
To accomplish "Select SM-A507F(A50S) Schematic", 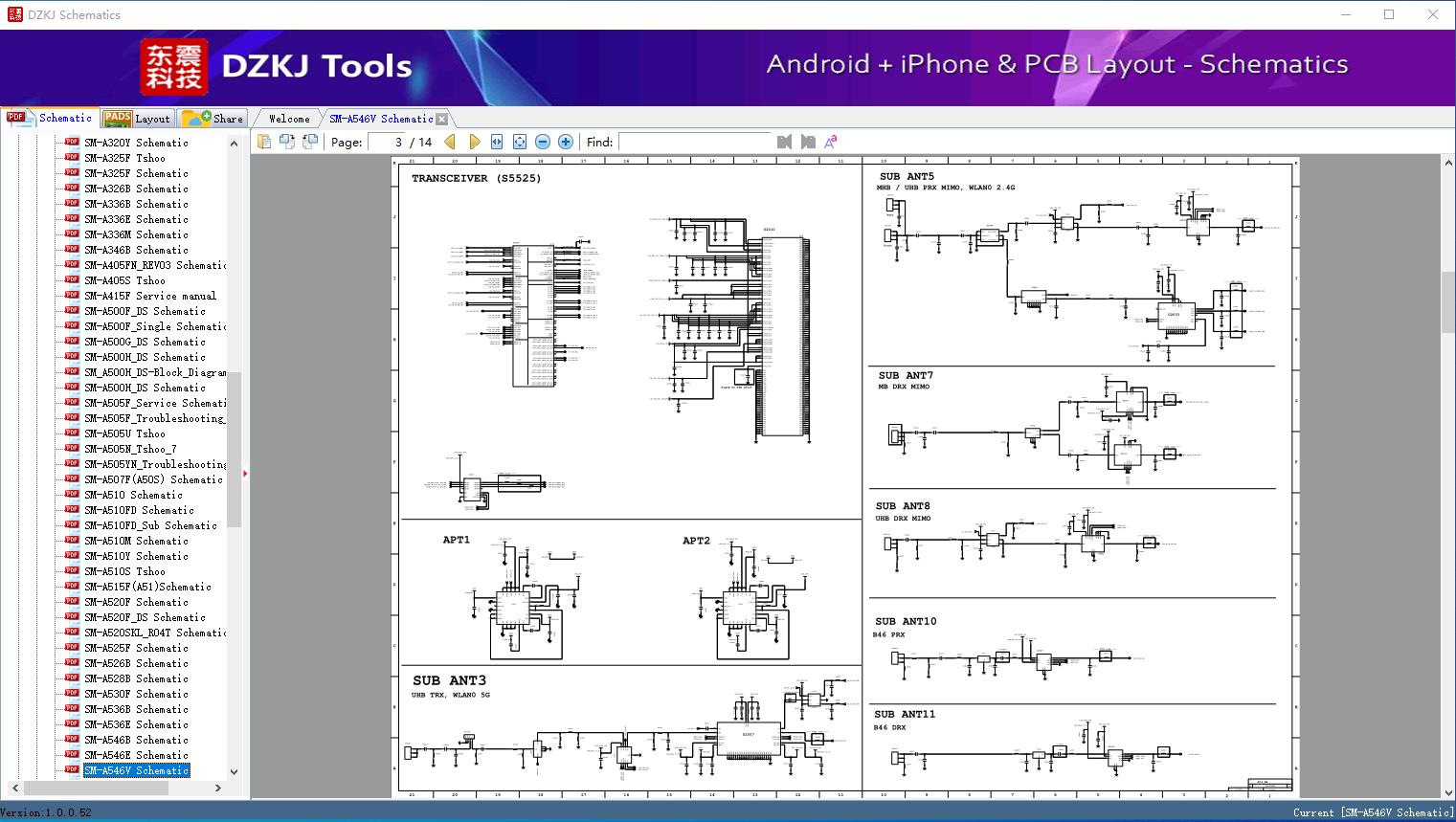I will 153,479.
